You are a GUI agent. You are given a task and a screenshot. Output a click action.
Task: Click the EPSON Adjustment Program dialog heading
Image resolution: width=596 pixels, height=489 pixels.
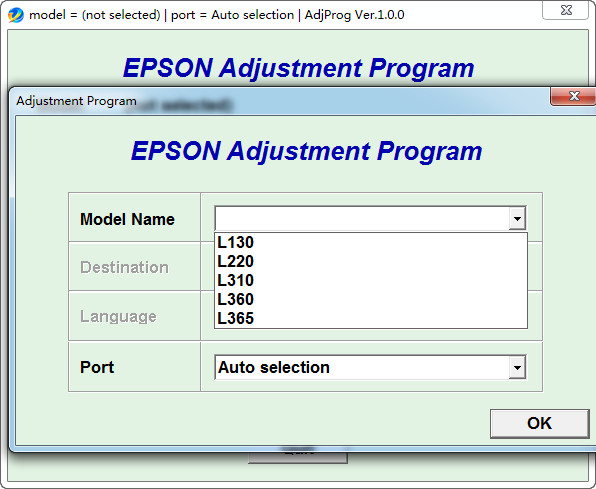[x=306, y=151]
